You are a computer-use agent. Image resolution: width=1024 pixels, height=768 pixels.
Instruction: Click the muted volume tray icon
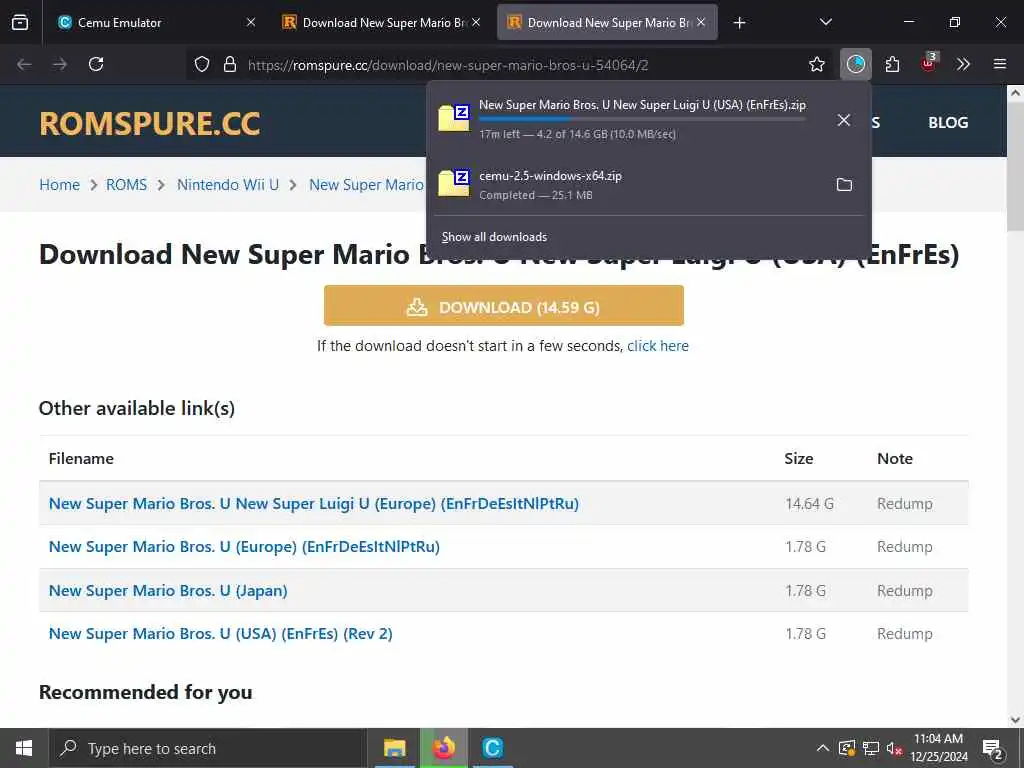(894, 748)
